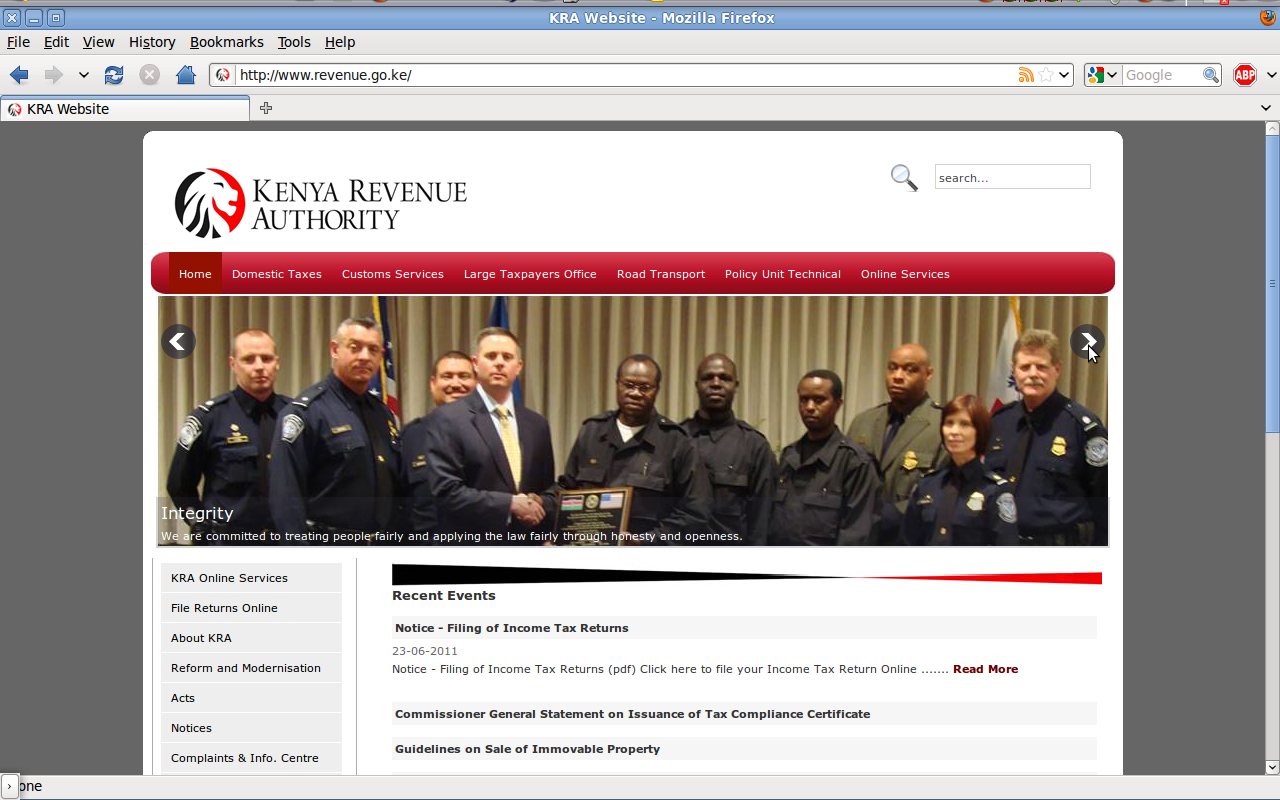Viewport: 1280px width, 800px height.
Task: Click the date 23-06-2011
Action: [425, 651]
